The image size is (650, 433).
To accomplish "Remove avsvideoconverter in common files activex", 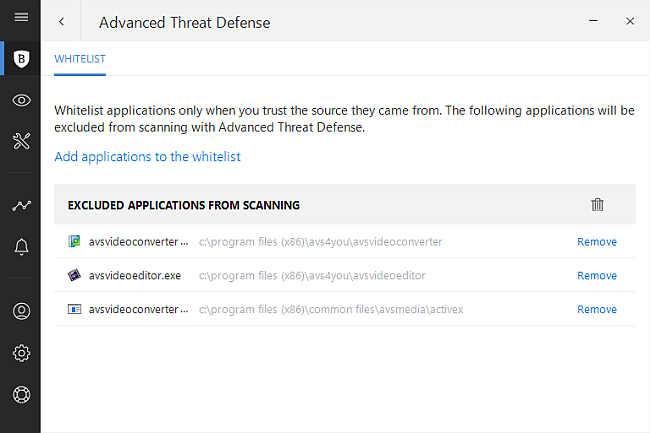I will tap(597, 310).
